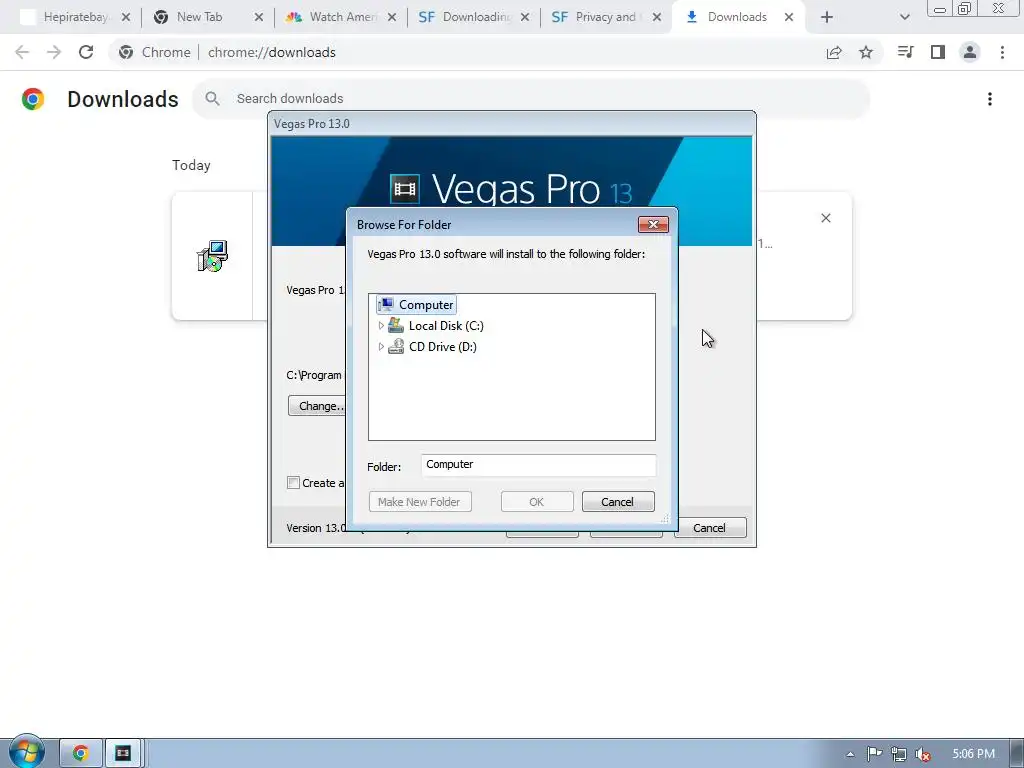Select the Downloads browser tab
Viewport: 1024px width, 768px height.
point(737,17)
